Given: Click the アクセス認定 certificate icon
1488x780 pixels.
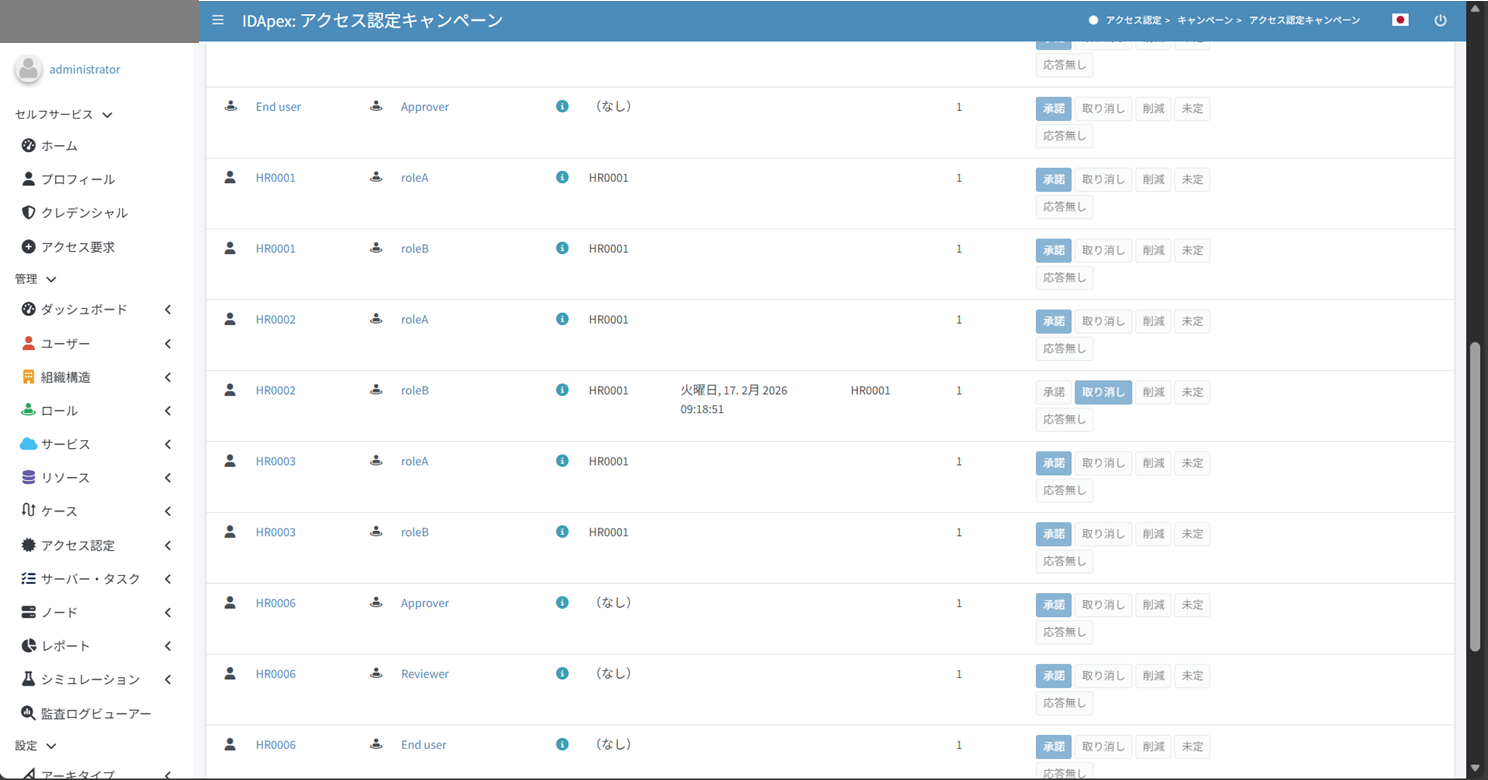Looking at the screenshot, I should pyautogui.click(x=29, y=545).
